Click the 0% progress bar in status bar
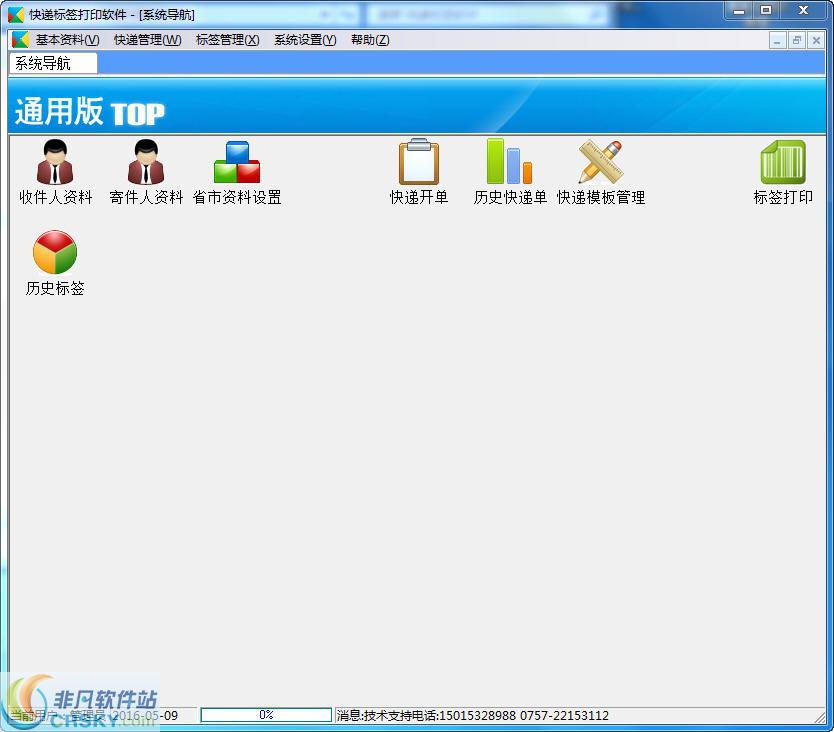834x732 pixels. [x=267, y=714]
